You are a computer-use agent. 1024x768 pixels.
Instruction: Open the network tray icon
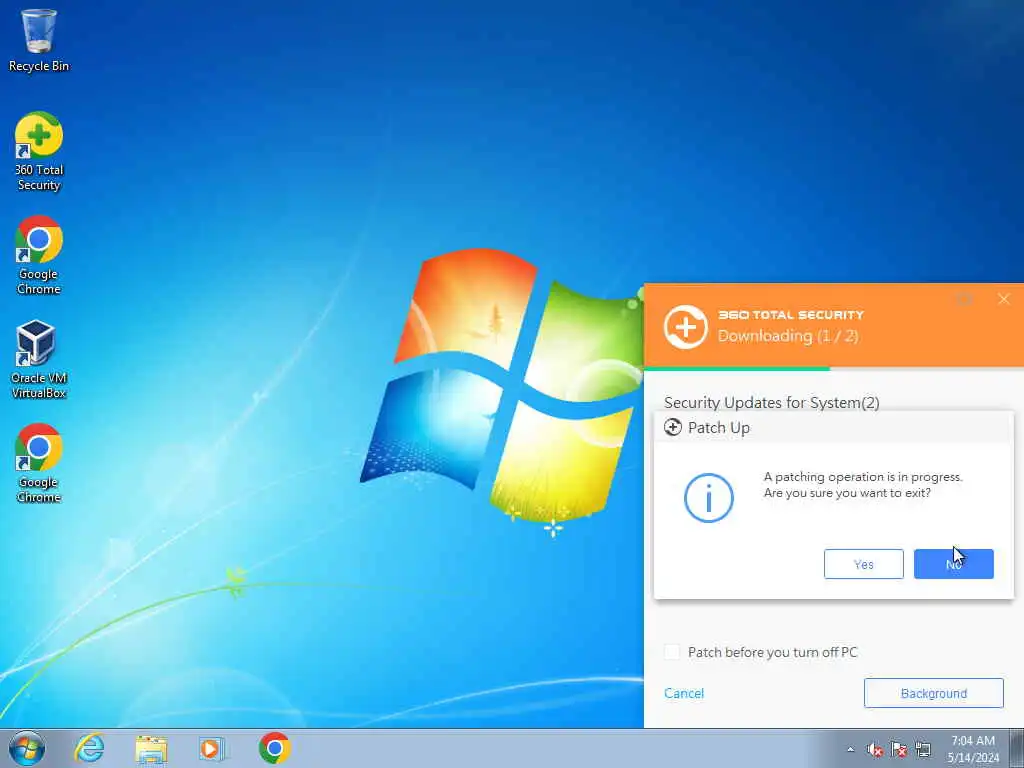pyautogui.click(x=923, y=749)
